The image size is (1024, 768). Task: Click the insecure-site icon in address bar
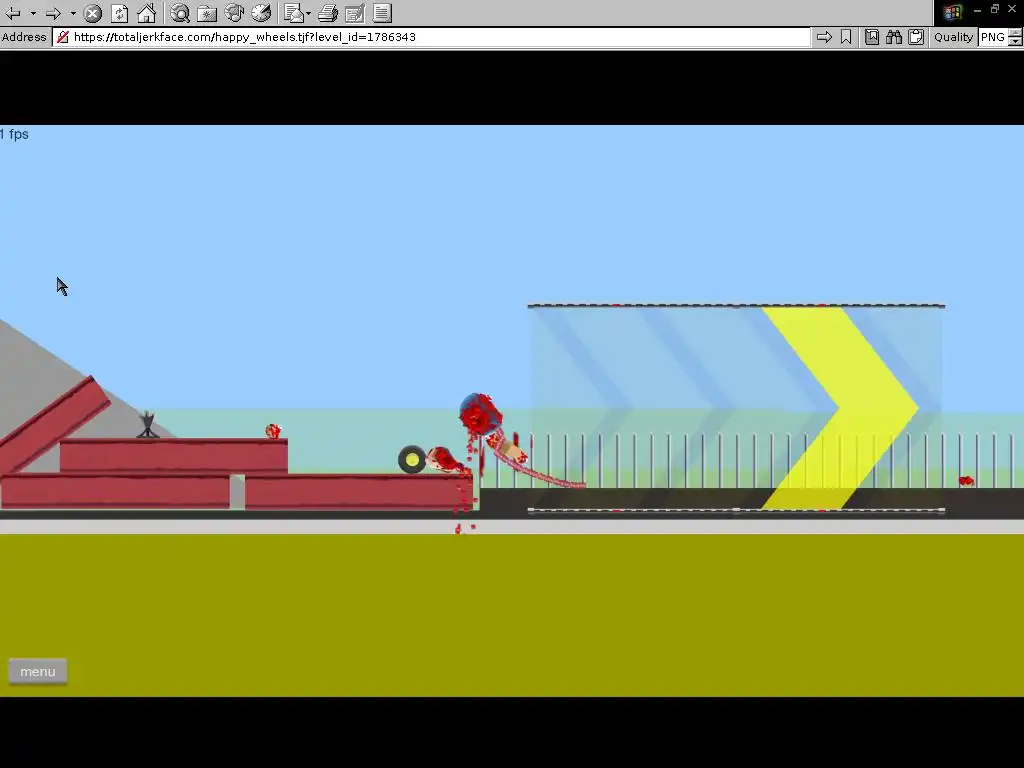point(63,37)
